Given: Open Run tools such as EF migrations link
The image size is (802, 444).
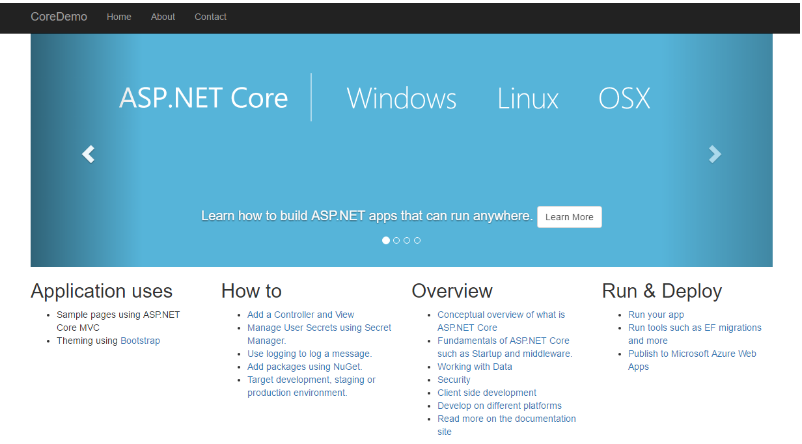Looking at the screenshot, I should (695, 334).
